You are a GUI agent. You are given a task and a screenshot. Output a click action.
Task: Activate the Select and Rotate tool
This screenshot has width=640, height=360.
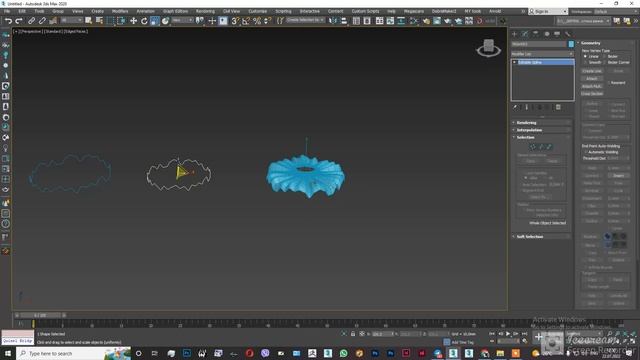point(144,21)
